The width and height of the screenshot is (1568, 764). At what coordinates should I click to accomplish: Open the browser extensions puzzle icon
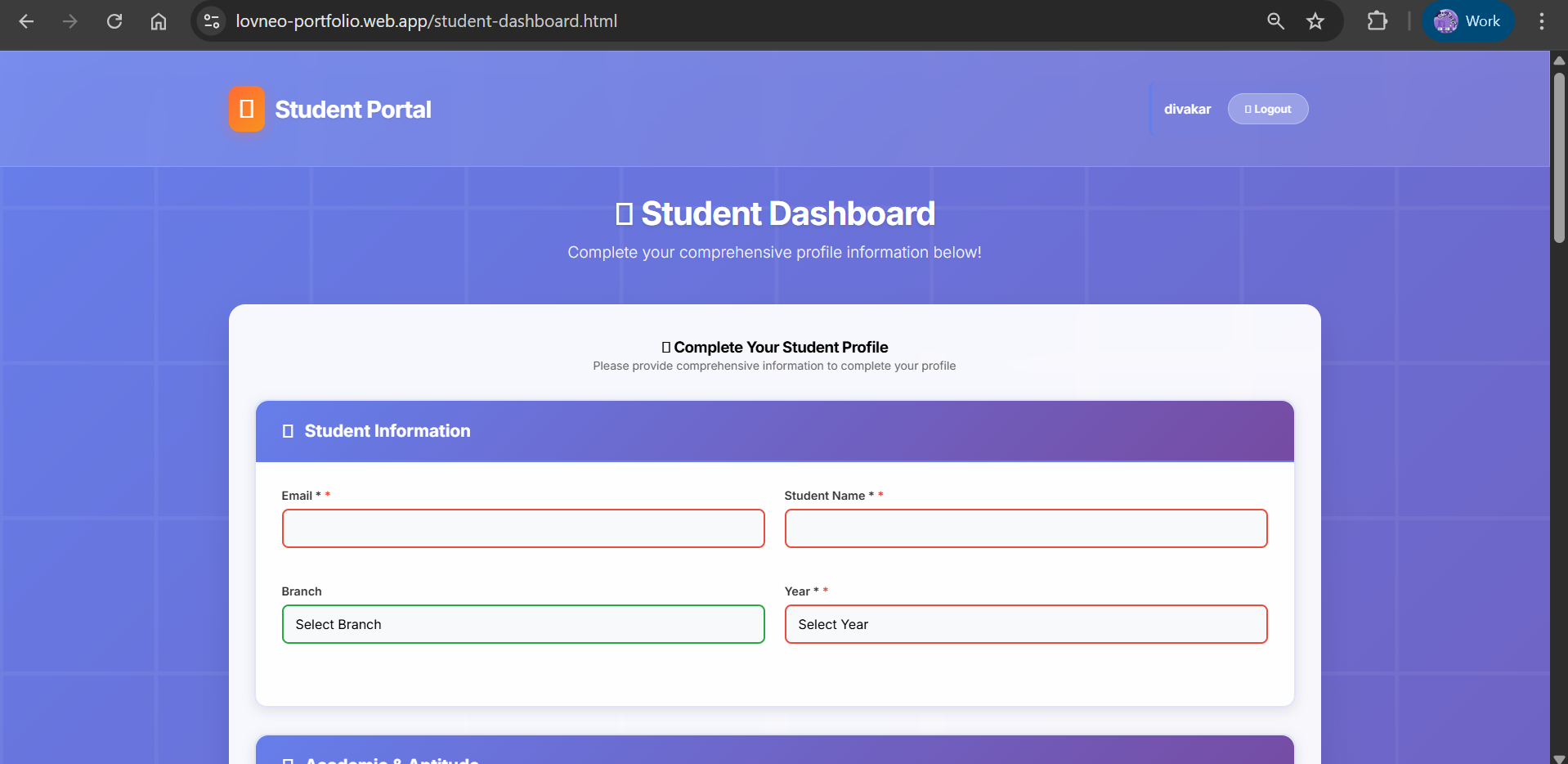click(x=1377, y=21)
